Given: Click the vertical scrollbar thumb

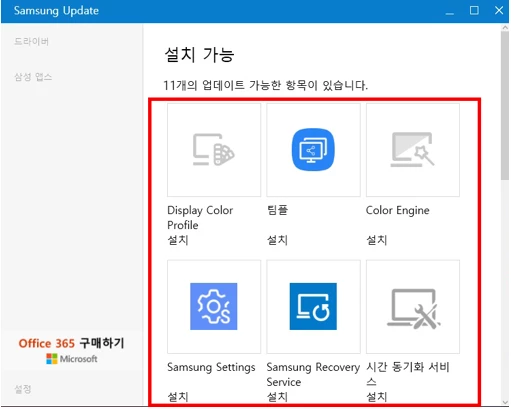Looking at the screenshot, I should [x=505, y=105].
